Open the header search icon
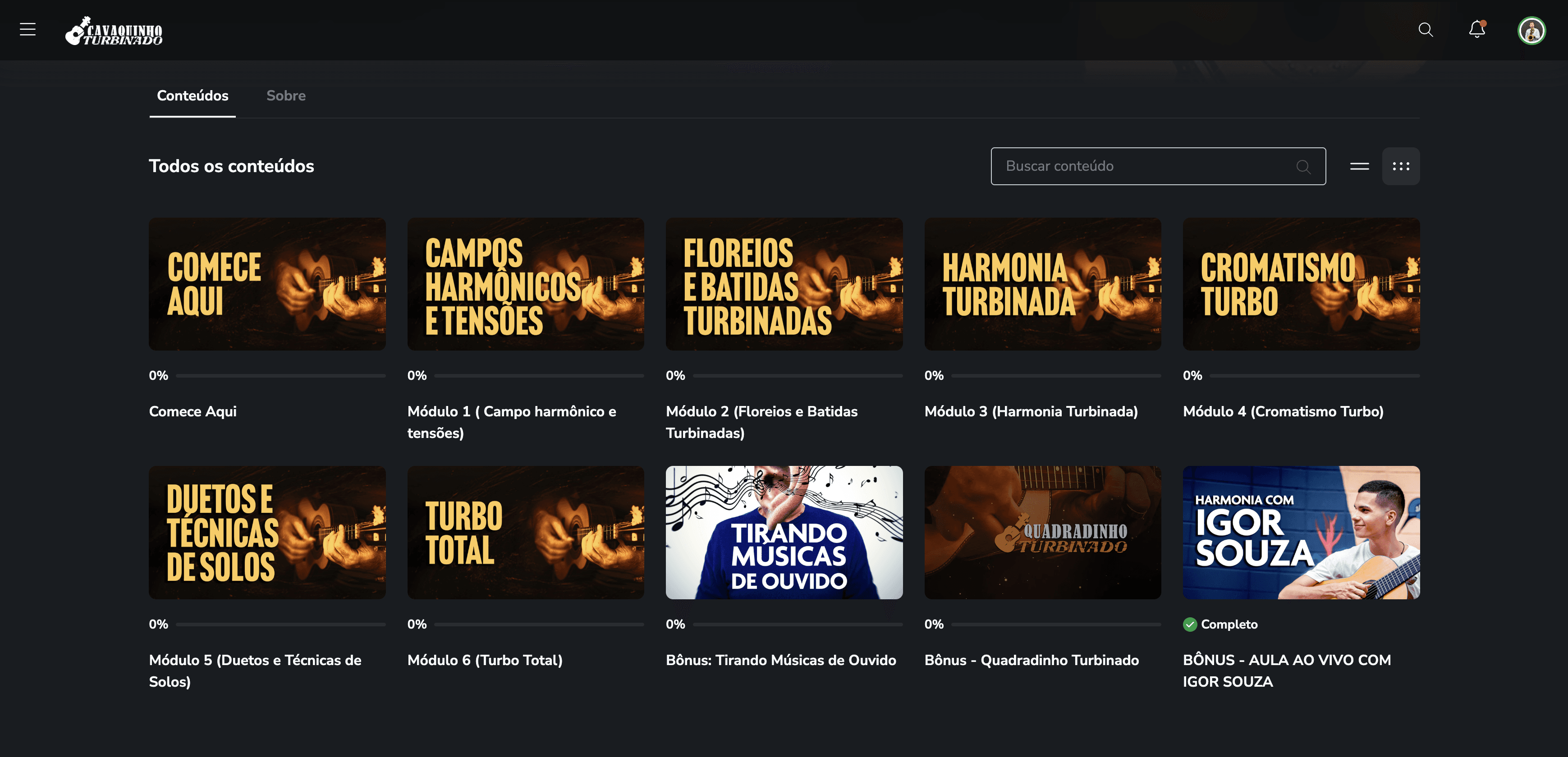The width and height of the screenshot is (1568, 757). tap(1425, 29)
